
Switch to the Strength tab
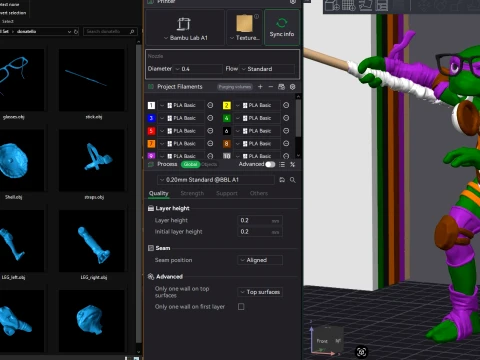[x=192, y=193]
